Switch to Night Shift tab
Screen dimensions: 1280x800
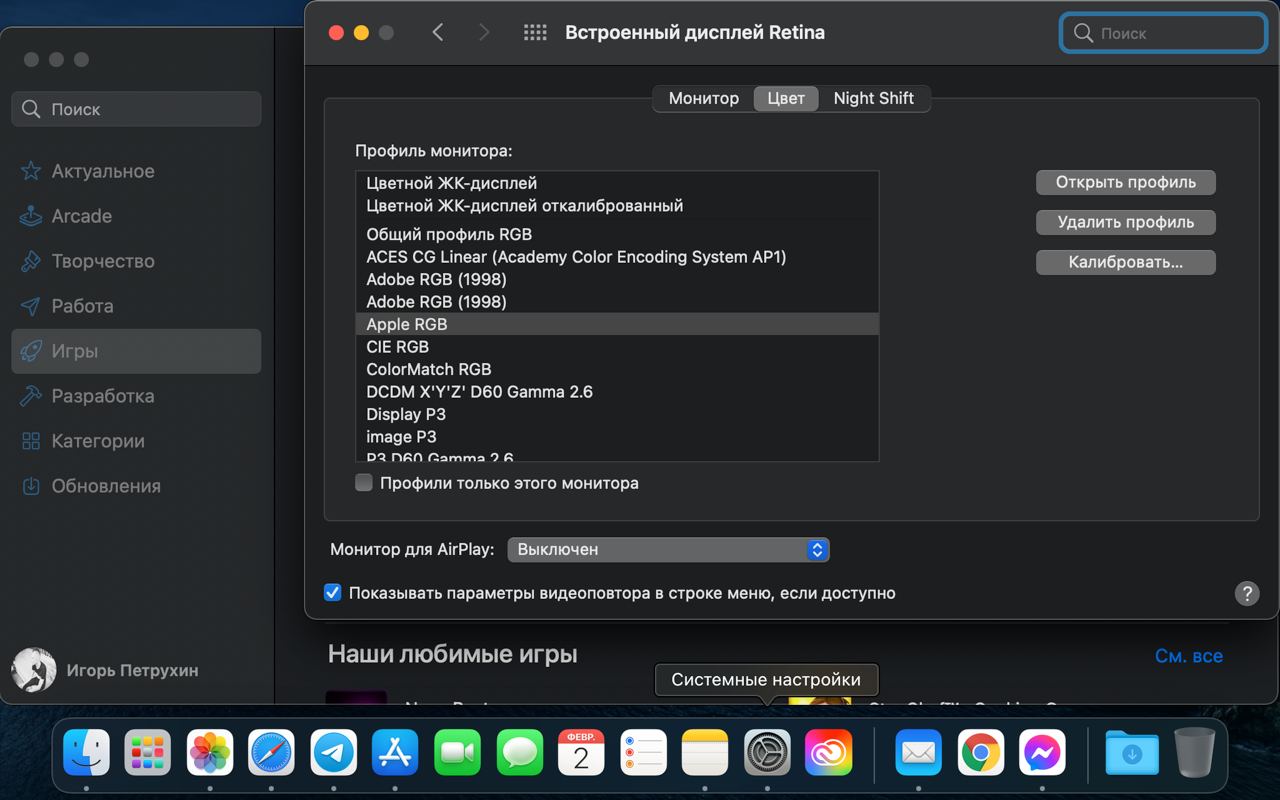874,98
